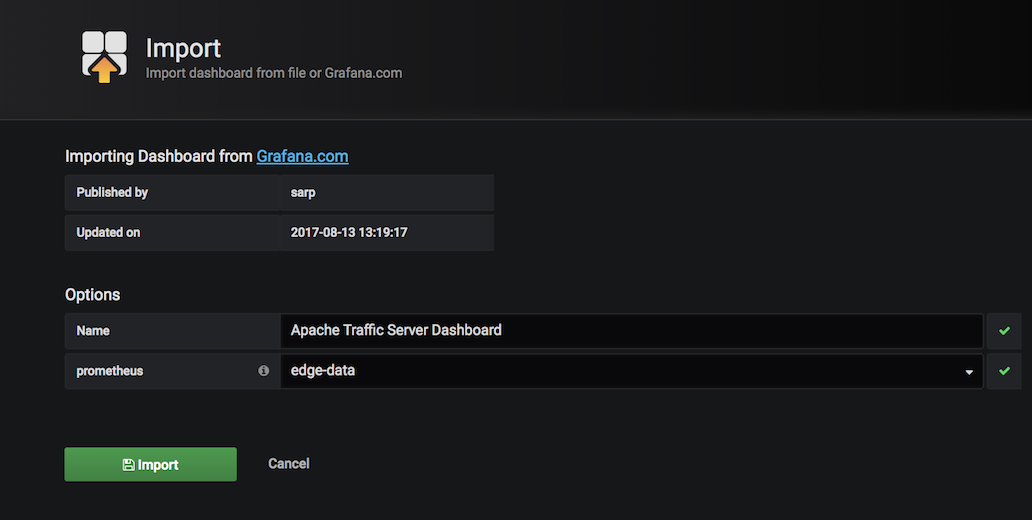This screenshot has width=1032, height=520.
Task: Click the Import dashboard header icon
Action: pos(104,57)
